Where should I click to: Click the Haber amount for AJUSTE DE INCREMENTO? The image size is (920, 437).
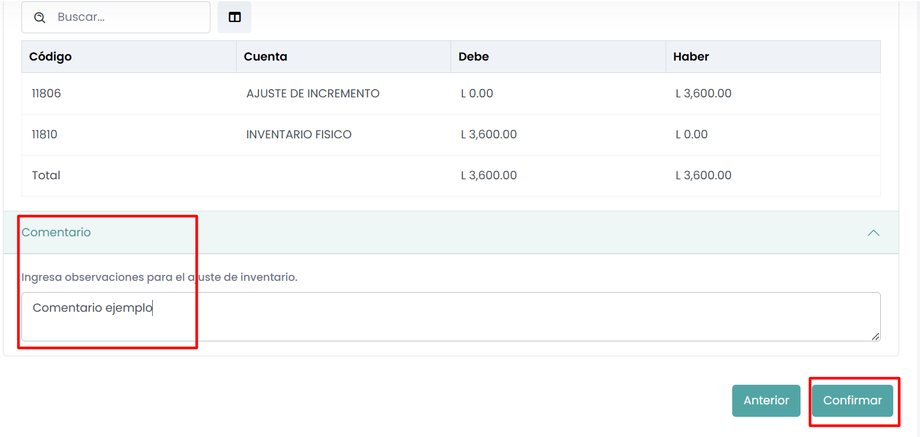point(703,94)
